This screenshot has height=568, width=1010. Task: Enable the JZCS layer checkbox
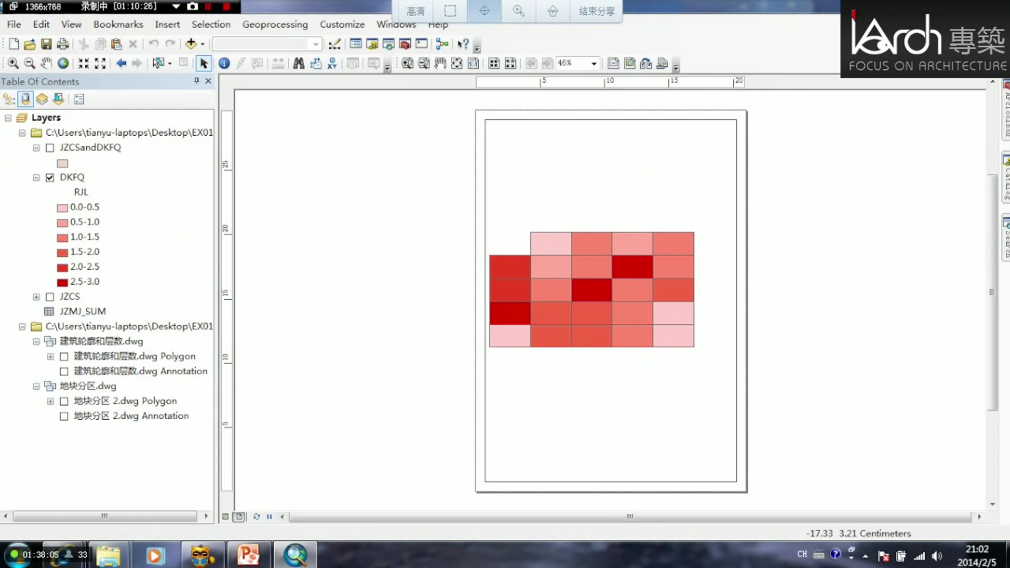tap(50, 297)
